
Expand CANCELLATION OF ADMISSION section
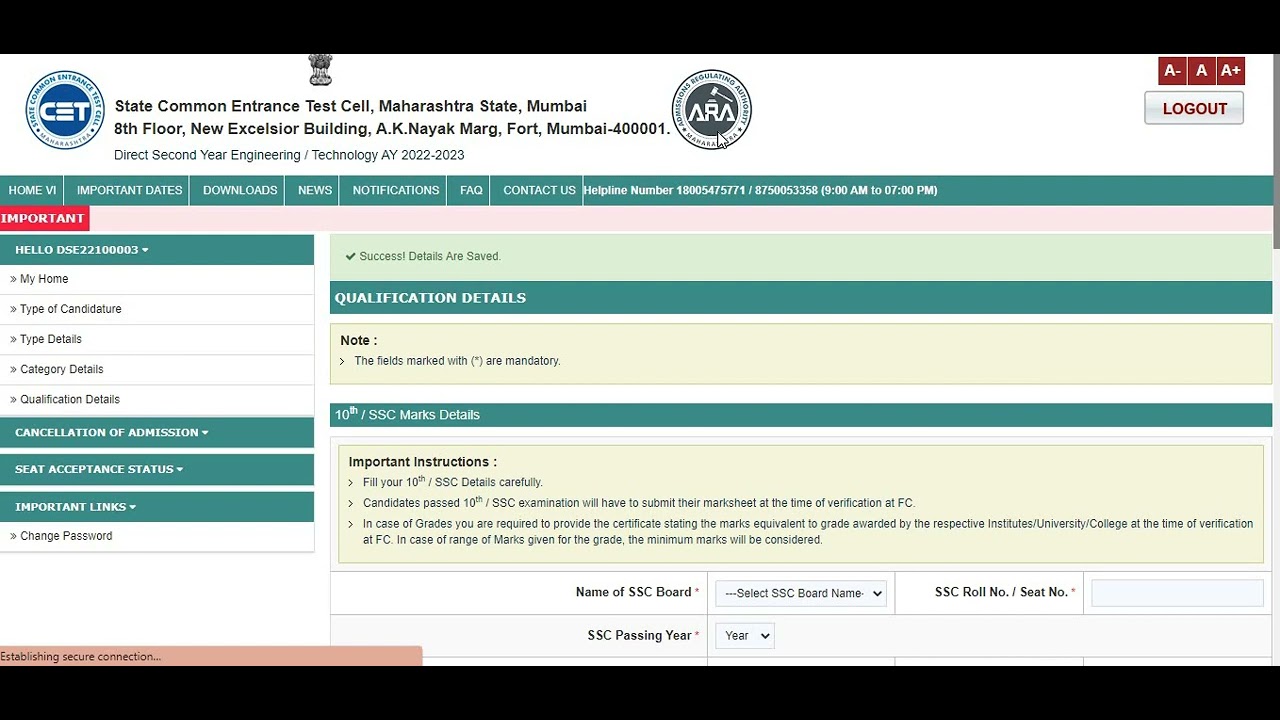(x=157, y=432)
